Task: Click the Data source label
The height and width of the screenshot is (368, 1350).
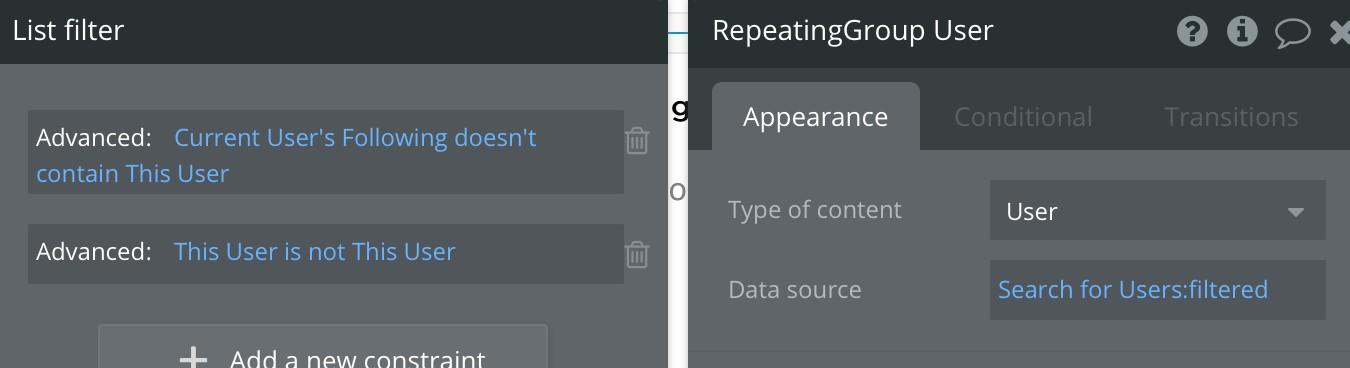Action: pyautogui.click(x=794, y=290)
